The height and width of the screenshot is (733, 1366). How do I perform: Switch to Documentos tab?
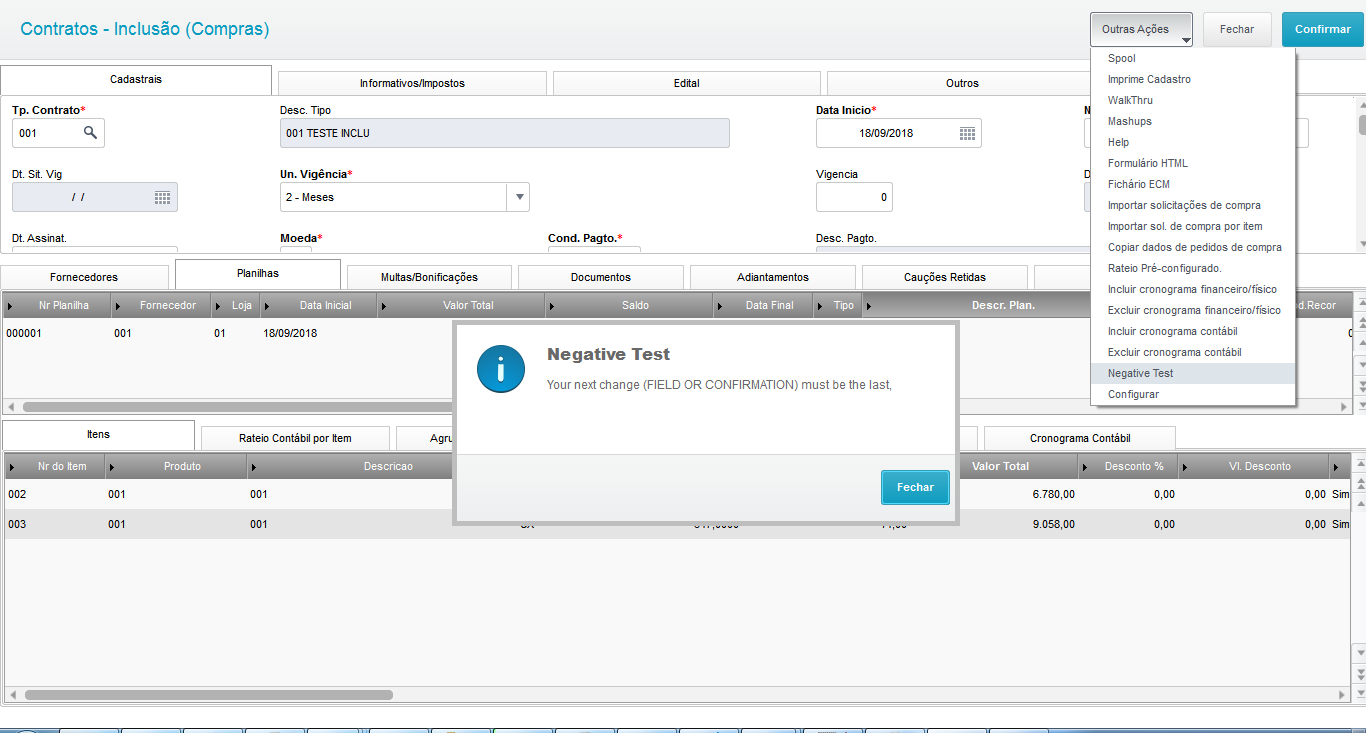click(601, 277)
